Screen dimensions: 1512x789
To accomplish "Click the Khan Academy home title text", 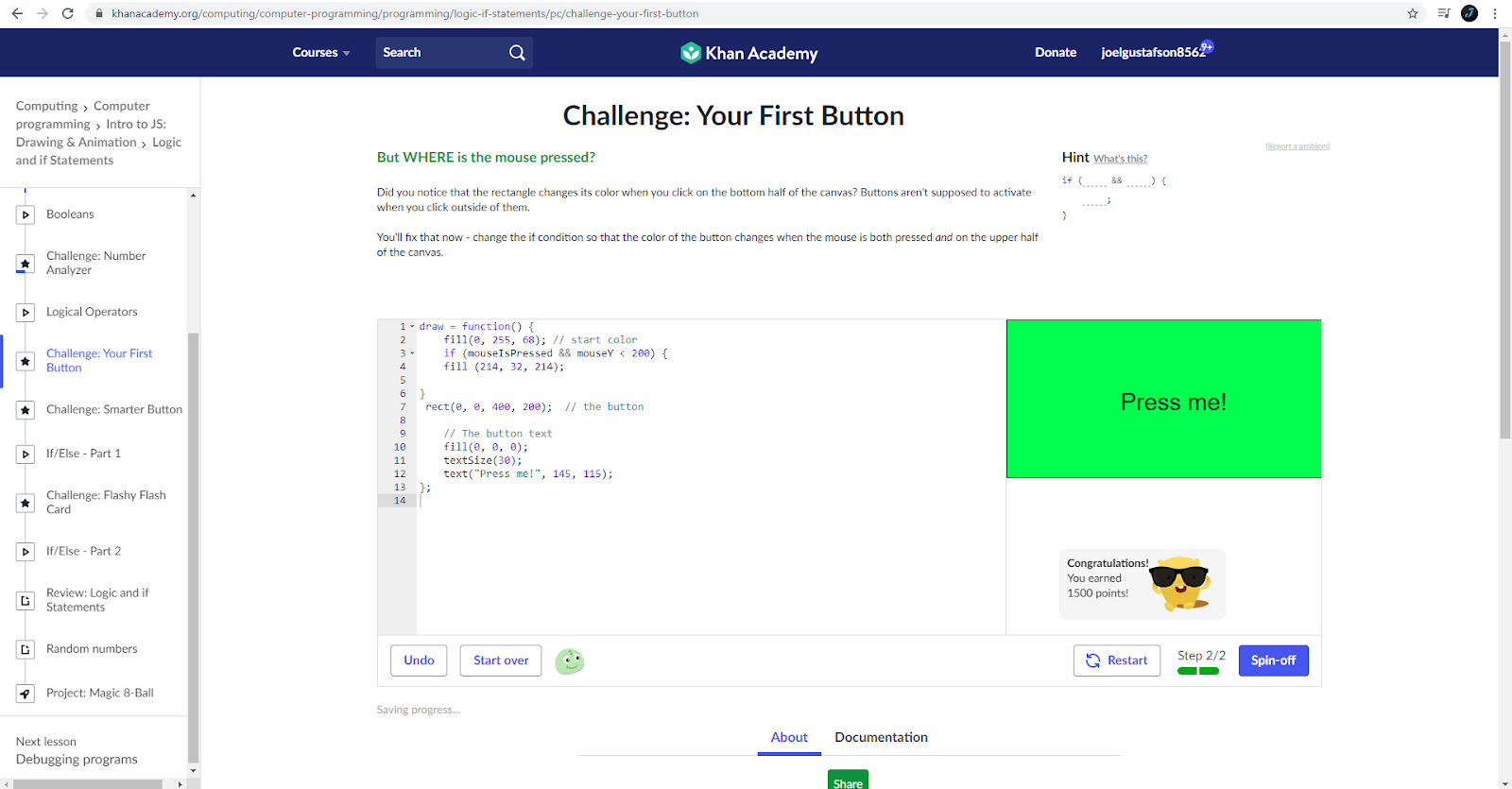I will click(762, 54).
